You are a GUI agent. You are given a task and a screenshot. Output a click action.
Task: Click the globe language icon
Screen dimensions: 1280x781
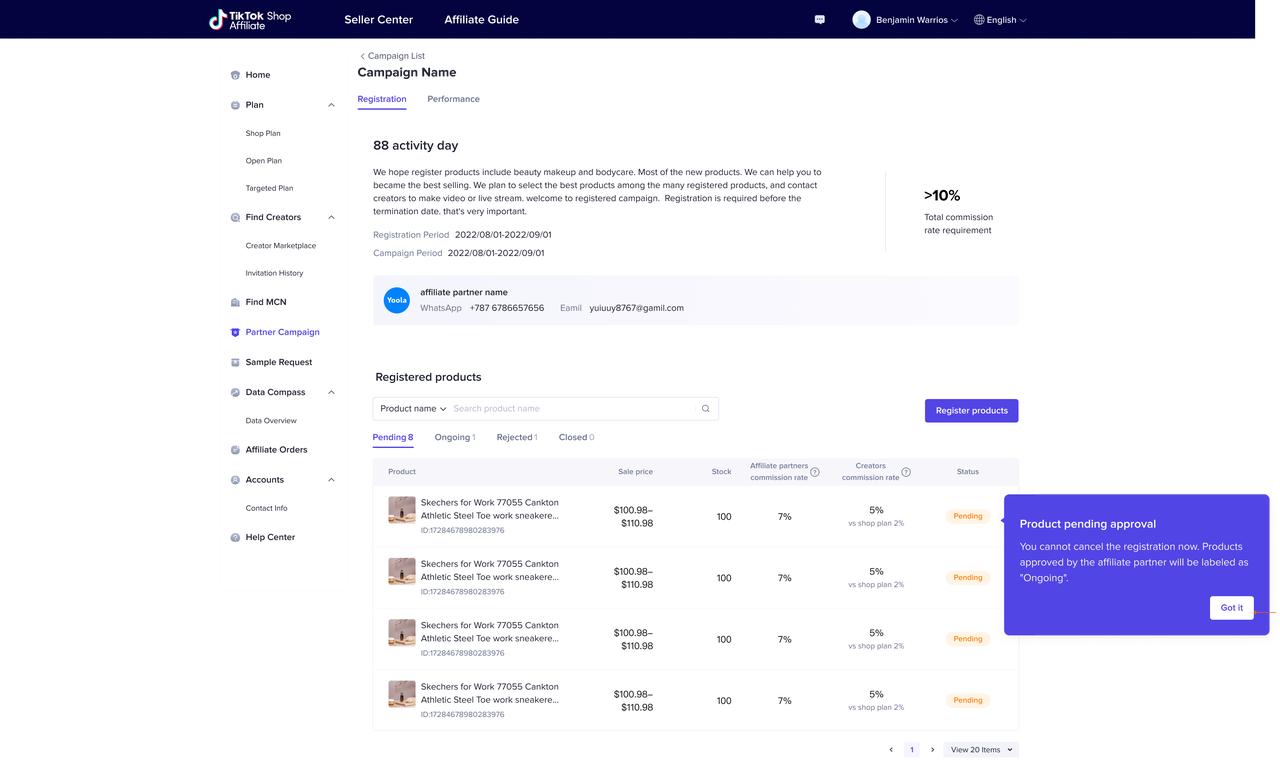[x=979, y=20]
